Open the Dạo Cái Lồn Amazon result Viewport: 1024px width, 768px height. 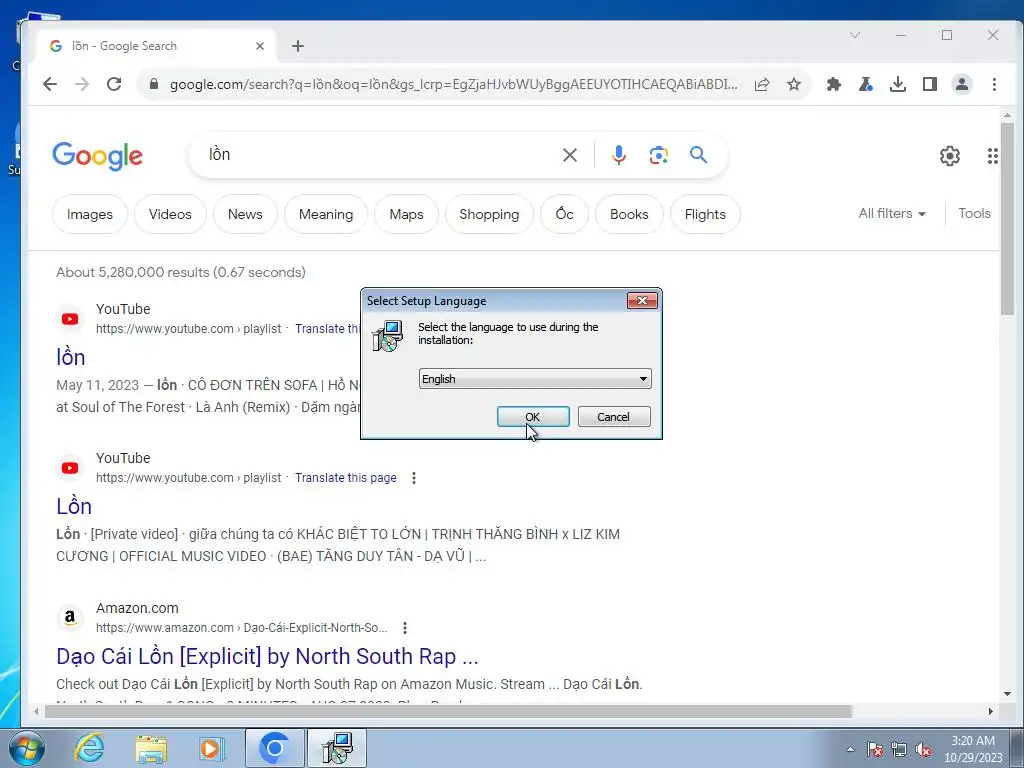tap(267, 656)
